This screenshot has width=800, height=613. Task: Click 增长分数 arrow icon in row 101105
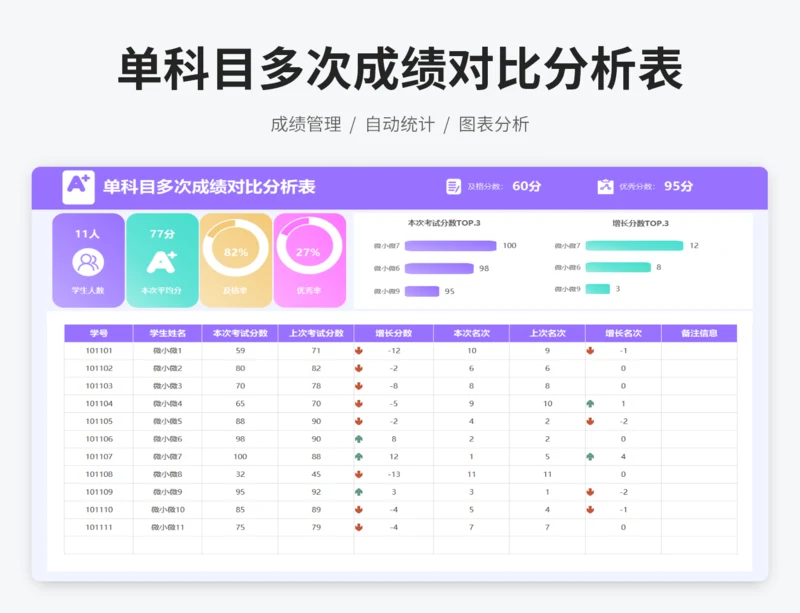(359, 421)
